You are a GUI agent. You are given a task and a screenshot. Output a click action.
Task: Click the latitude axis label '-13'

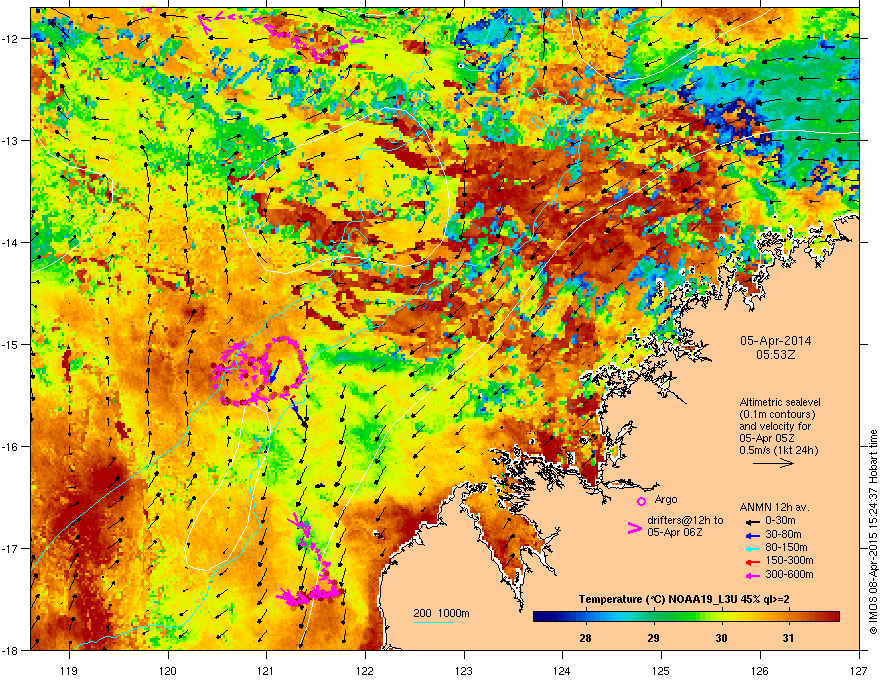coord(11,141)
